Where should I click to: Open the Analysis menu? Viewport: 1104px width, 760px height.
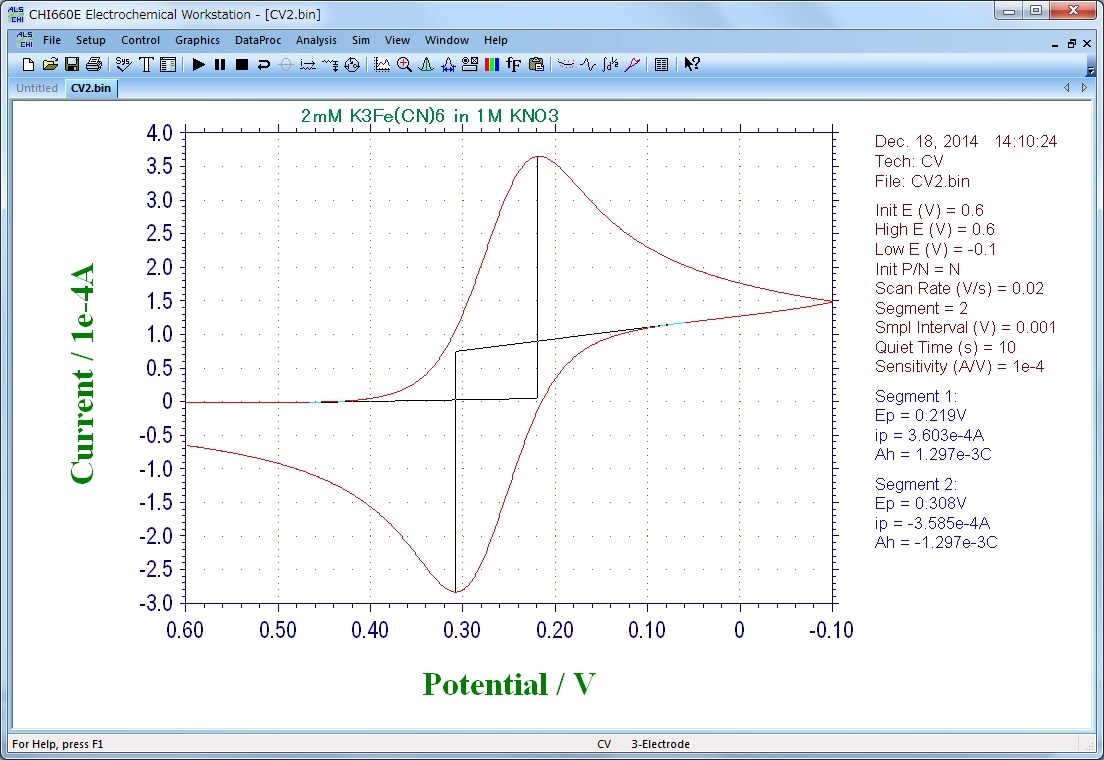[316, 41]
